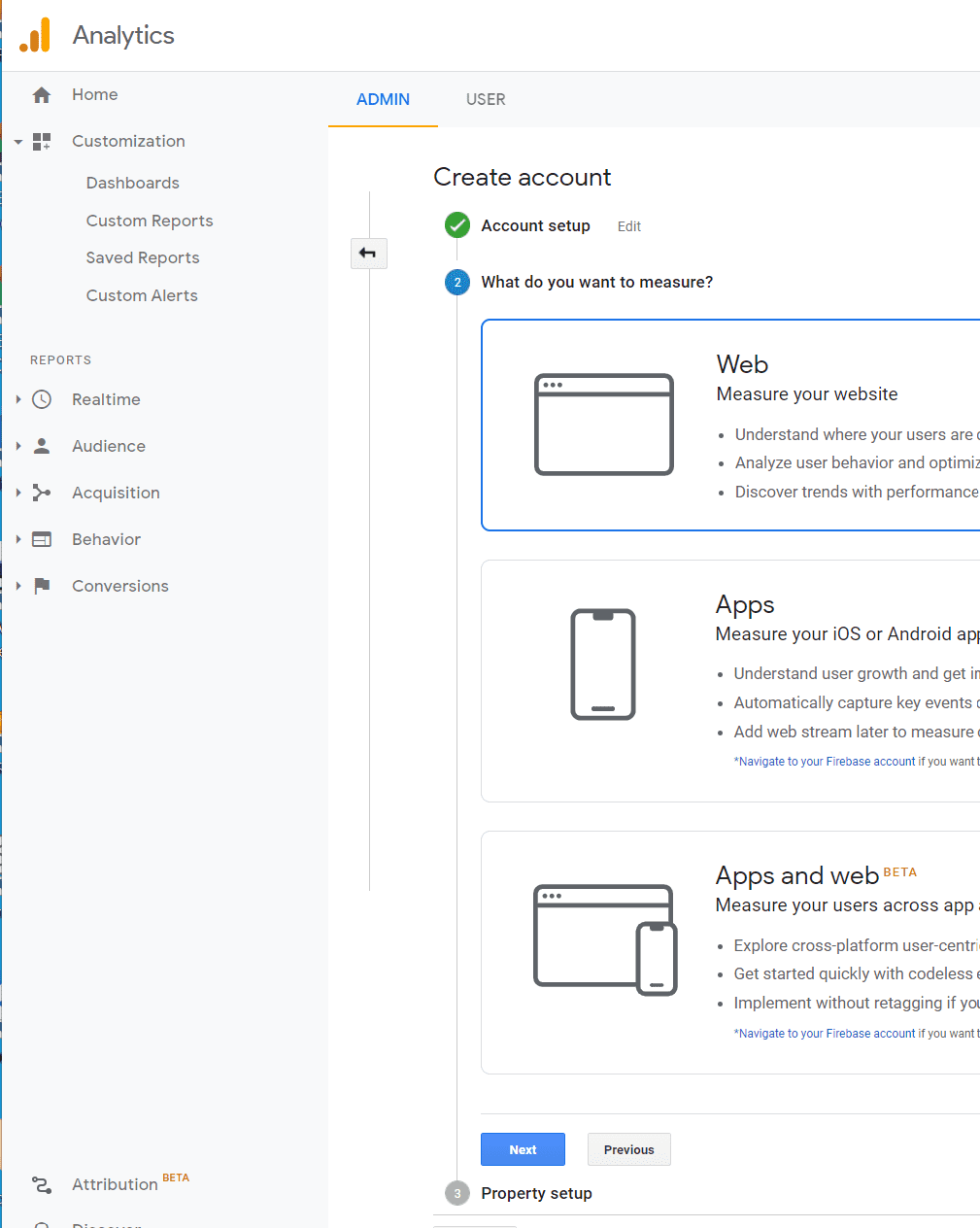980x1228 pixels.
Task: Click step 2 circle indicator
Action: (457, 282)
